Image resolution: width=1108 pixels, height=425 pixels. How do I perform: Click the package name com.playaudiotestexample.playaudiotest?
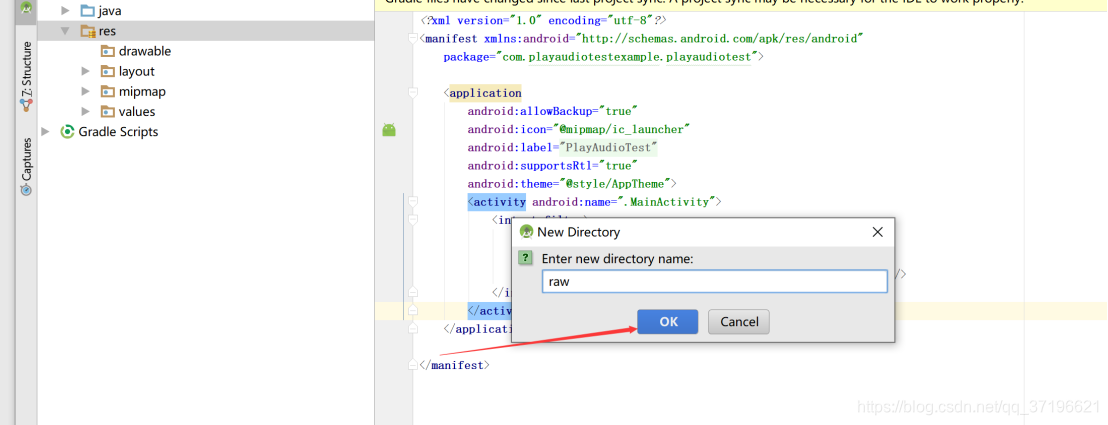click(x=626, y=57)
